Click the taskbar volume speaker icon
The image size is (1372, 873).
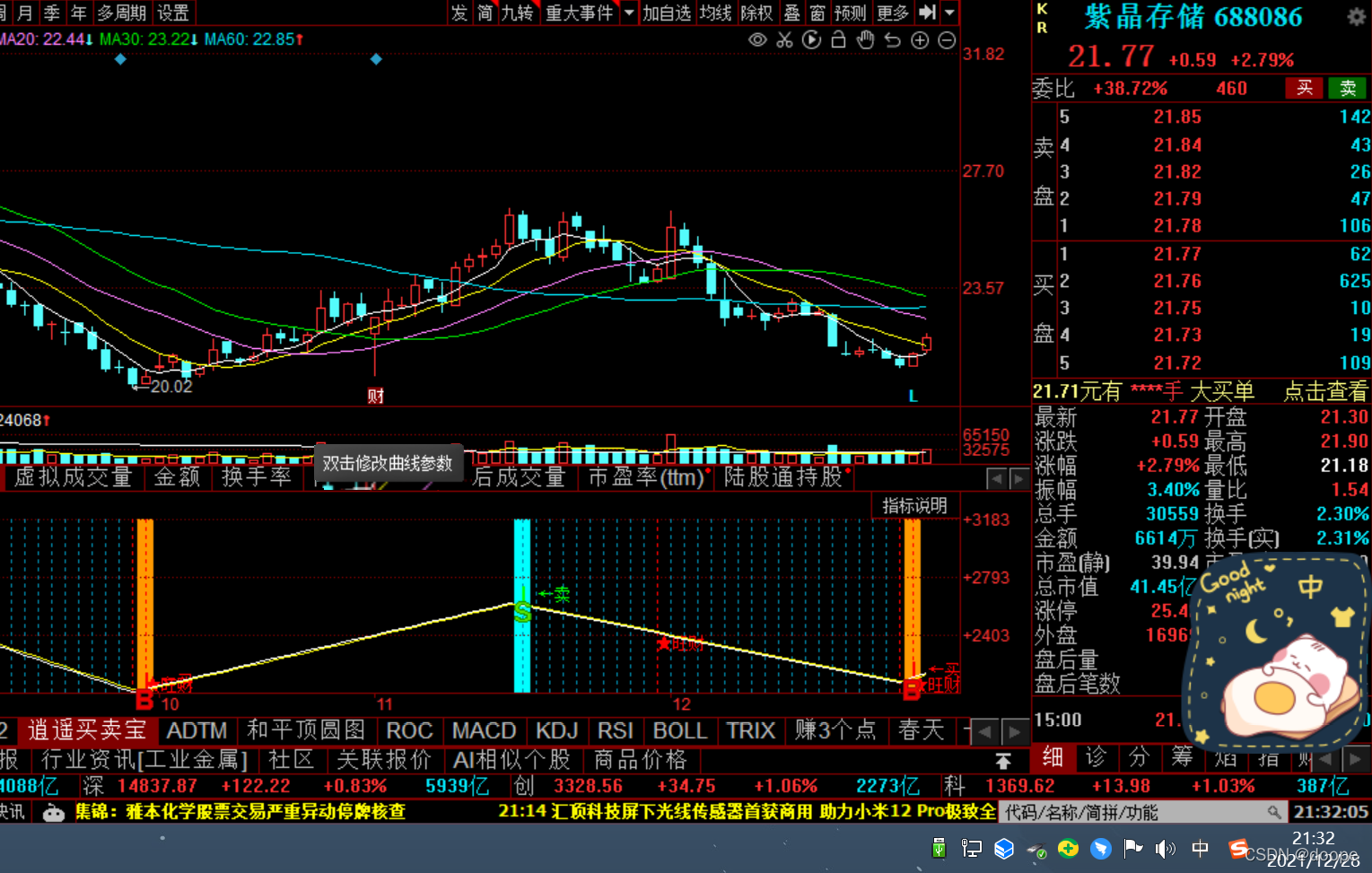pos(1165,848)
